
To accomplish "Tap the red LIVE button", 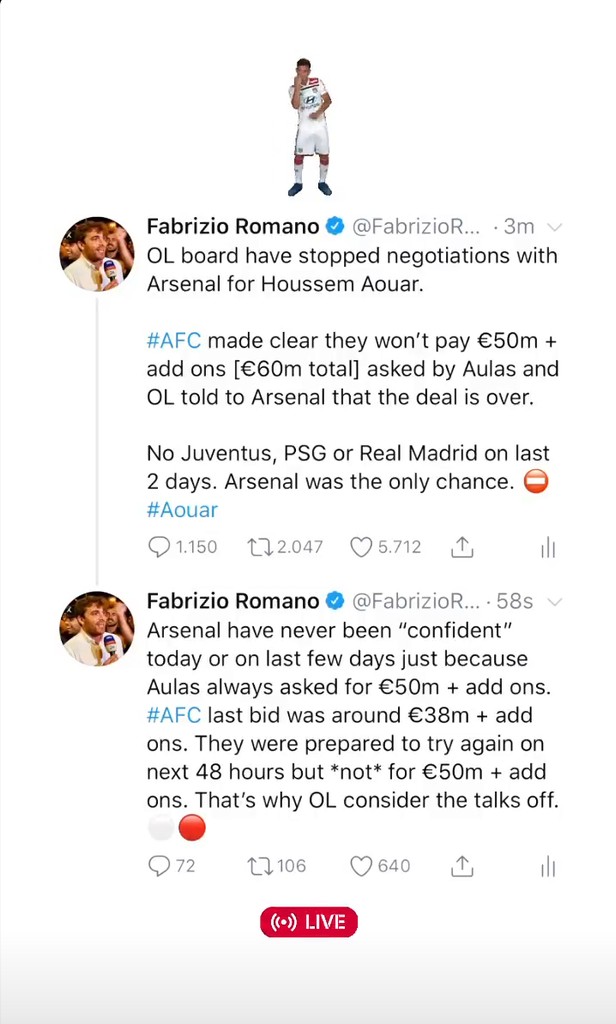I will [308, 922].
